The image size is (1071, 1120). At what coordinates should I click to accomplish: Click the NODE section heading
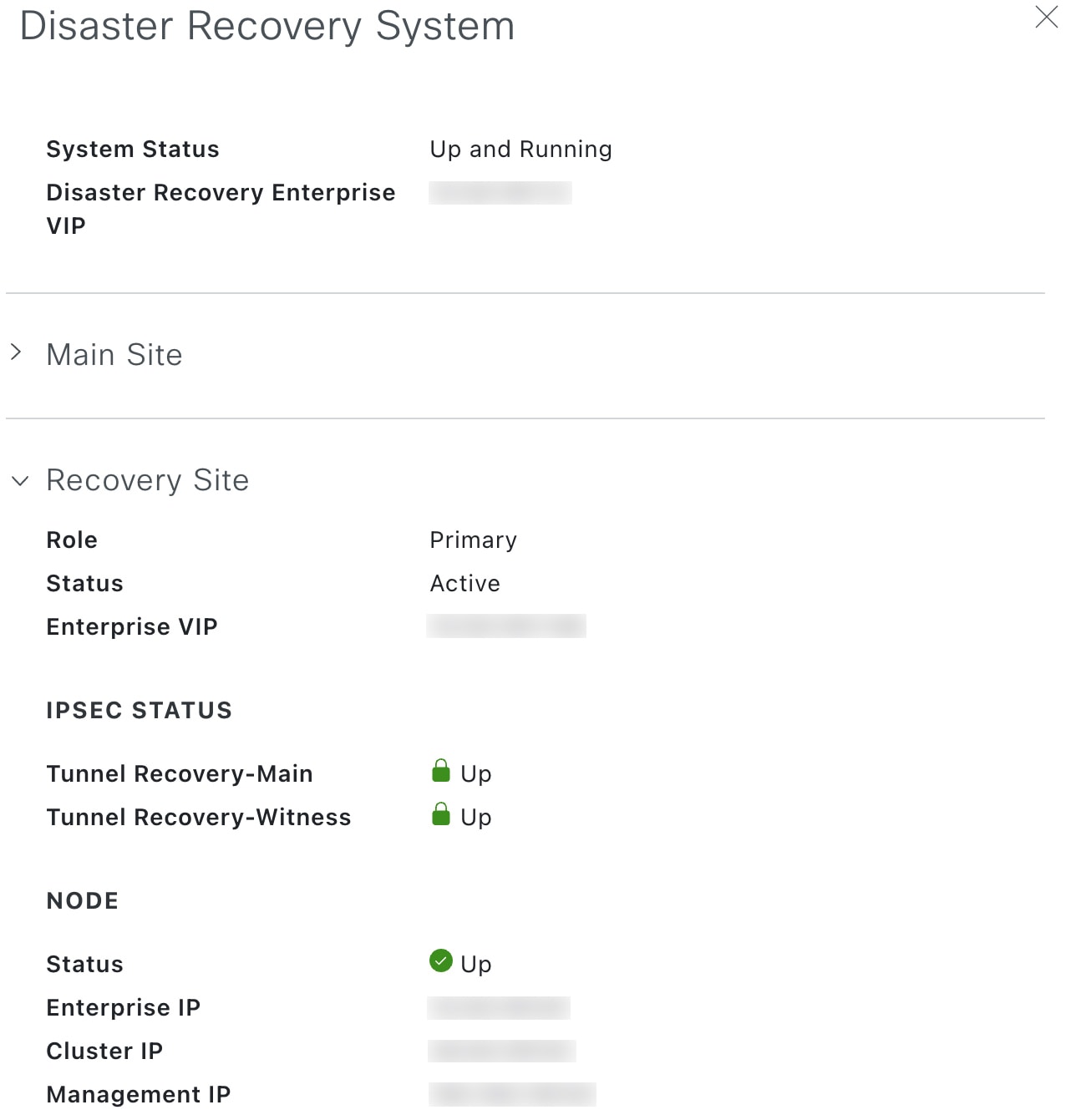[83, 901]
